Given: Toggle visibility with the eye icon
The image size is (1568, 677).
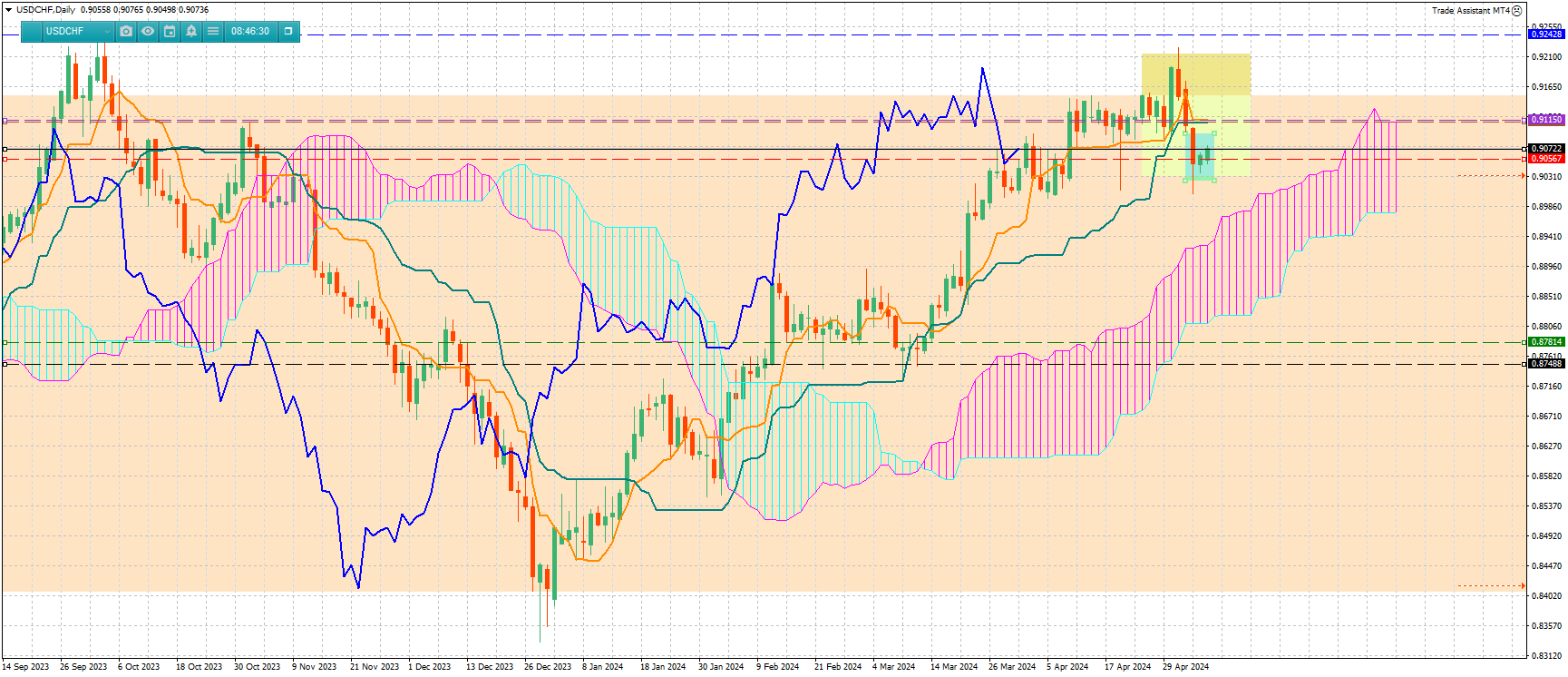Looking at the screenshot, I should tap(148, 32).
